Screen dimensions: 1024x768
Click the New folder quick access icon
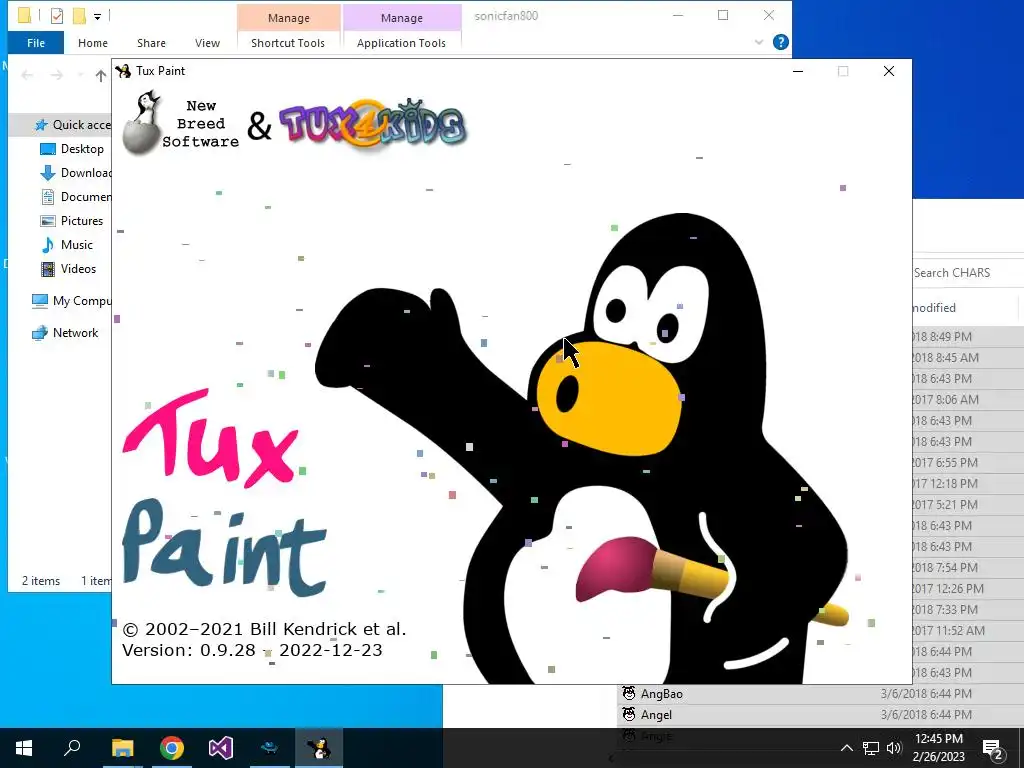click(x=79, y=16)
